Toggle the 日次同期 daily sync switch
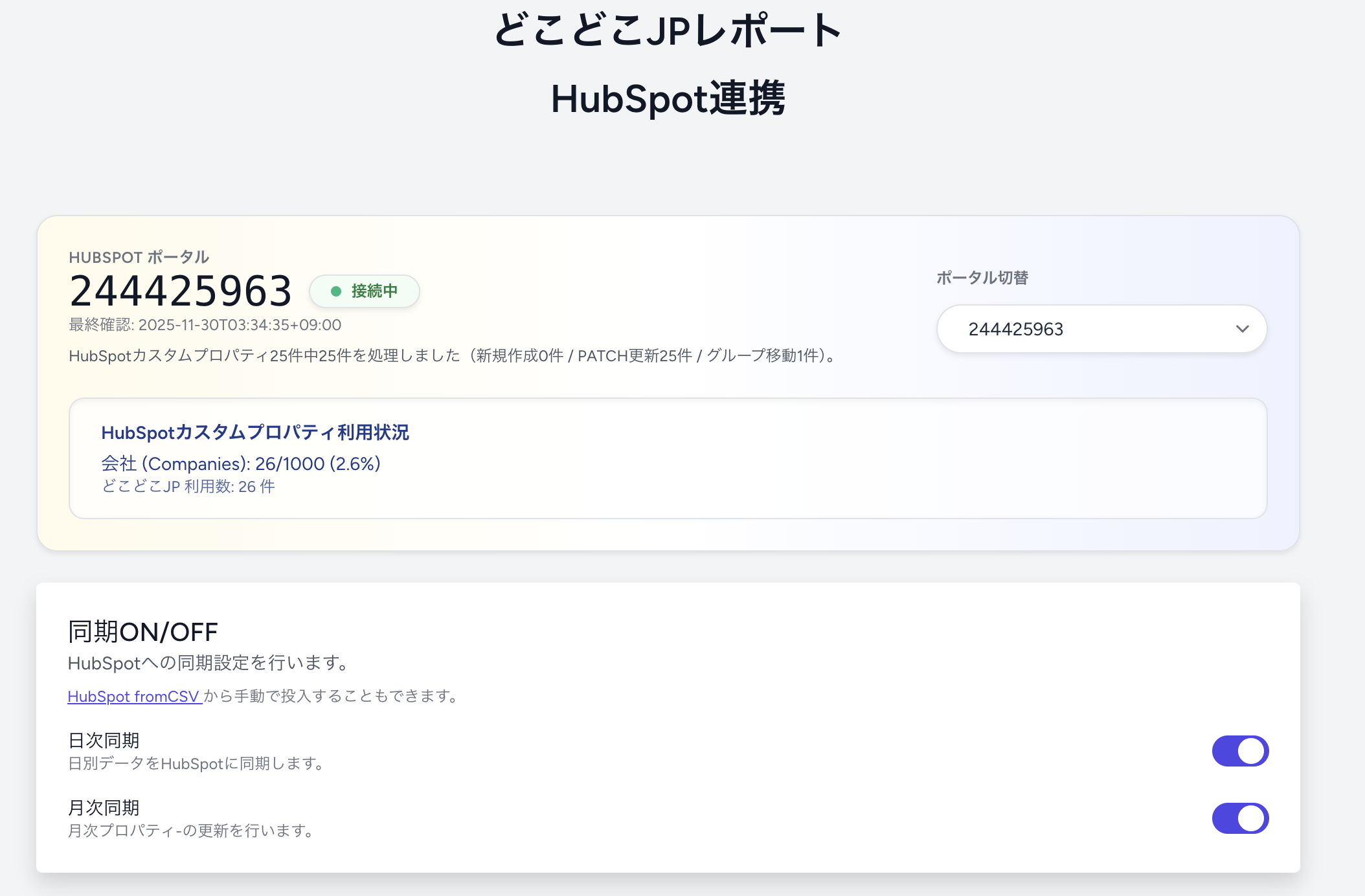Screen dimensions: 1365x896 point(1239,751)
